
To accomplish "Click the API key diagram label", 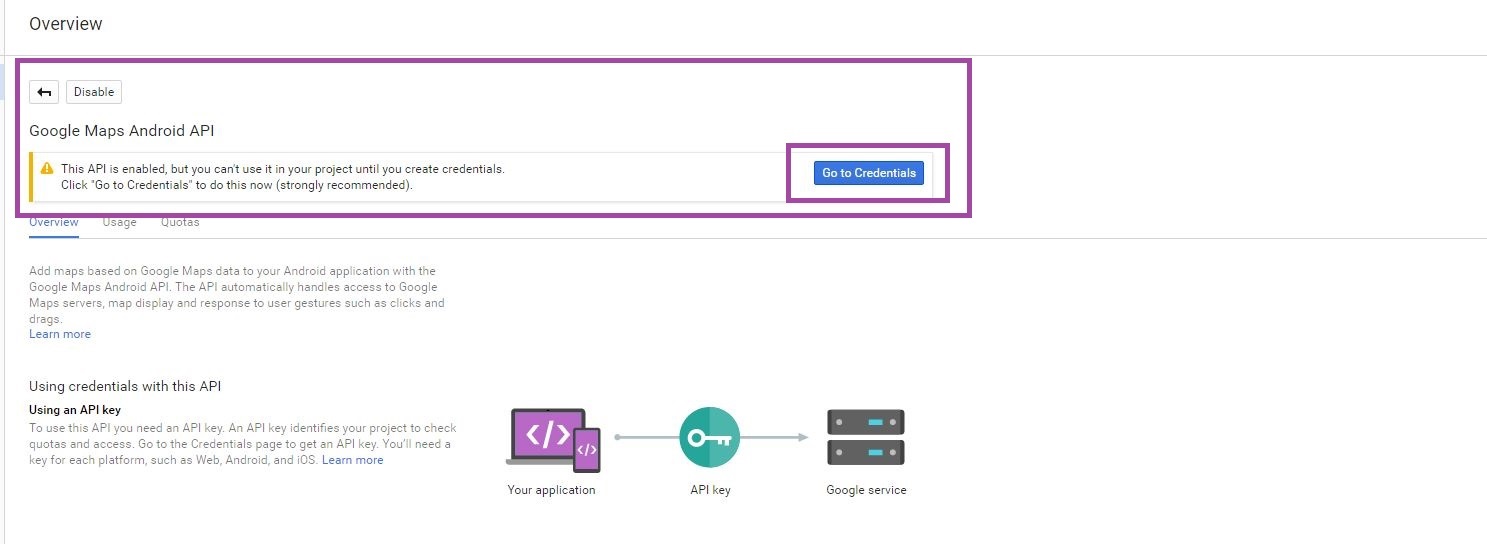I will pyautogui.click(x=710, y=490).
